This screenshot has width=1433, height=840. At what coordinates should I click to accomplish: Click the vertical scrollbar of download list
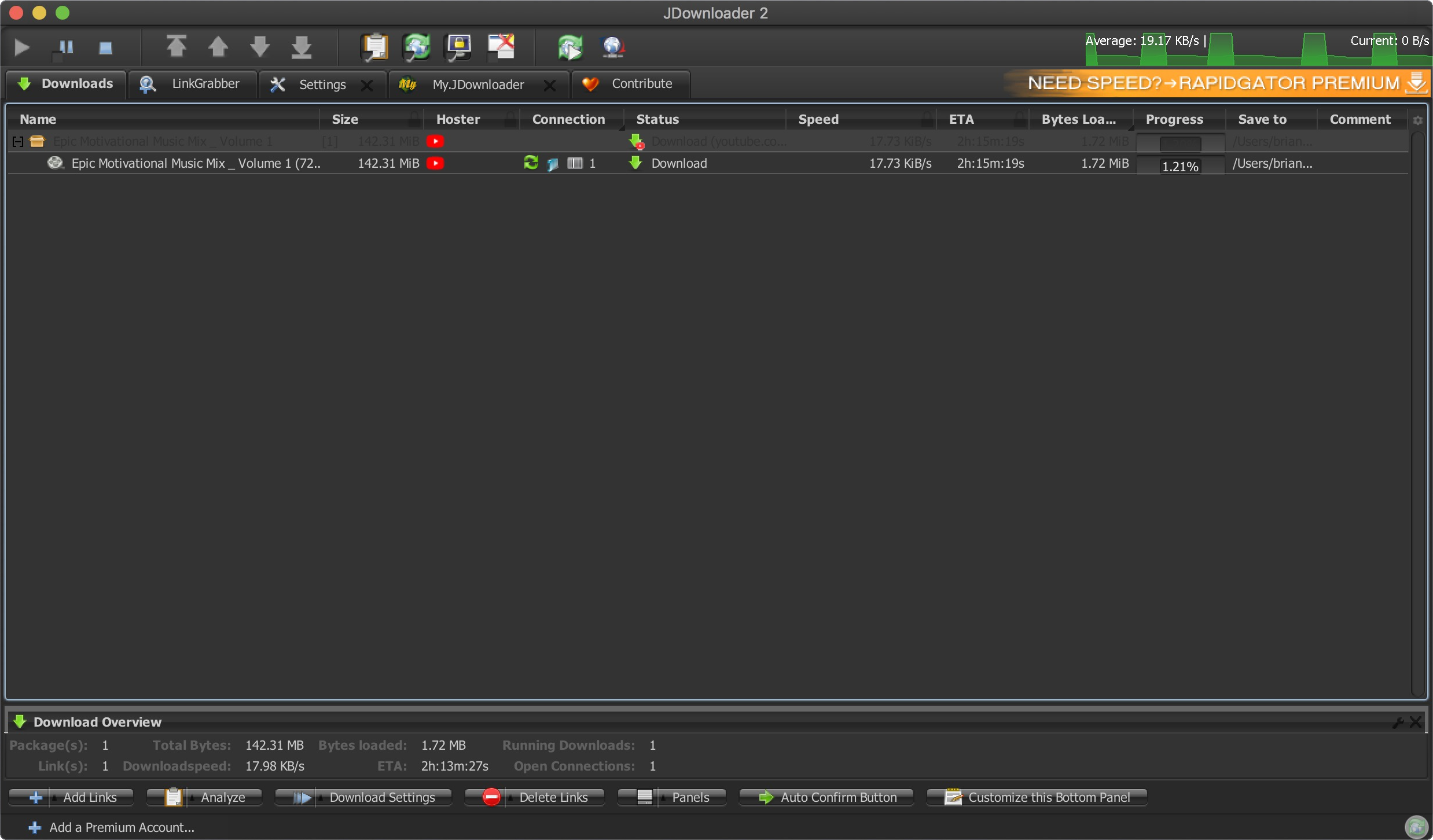coord(1417,414)
